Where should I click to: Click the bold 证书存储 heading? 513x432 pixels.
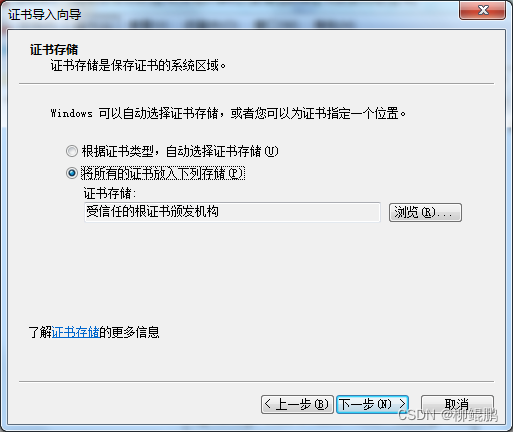coord(54,50)
